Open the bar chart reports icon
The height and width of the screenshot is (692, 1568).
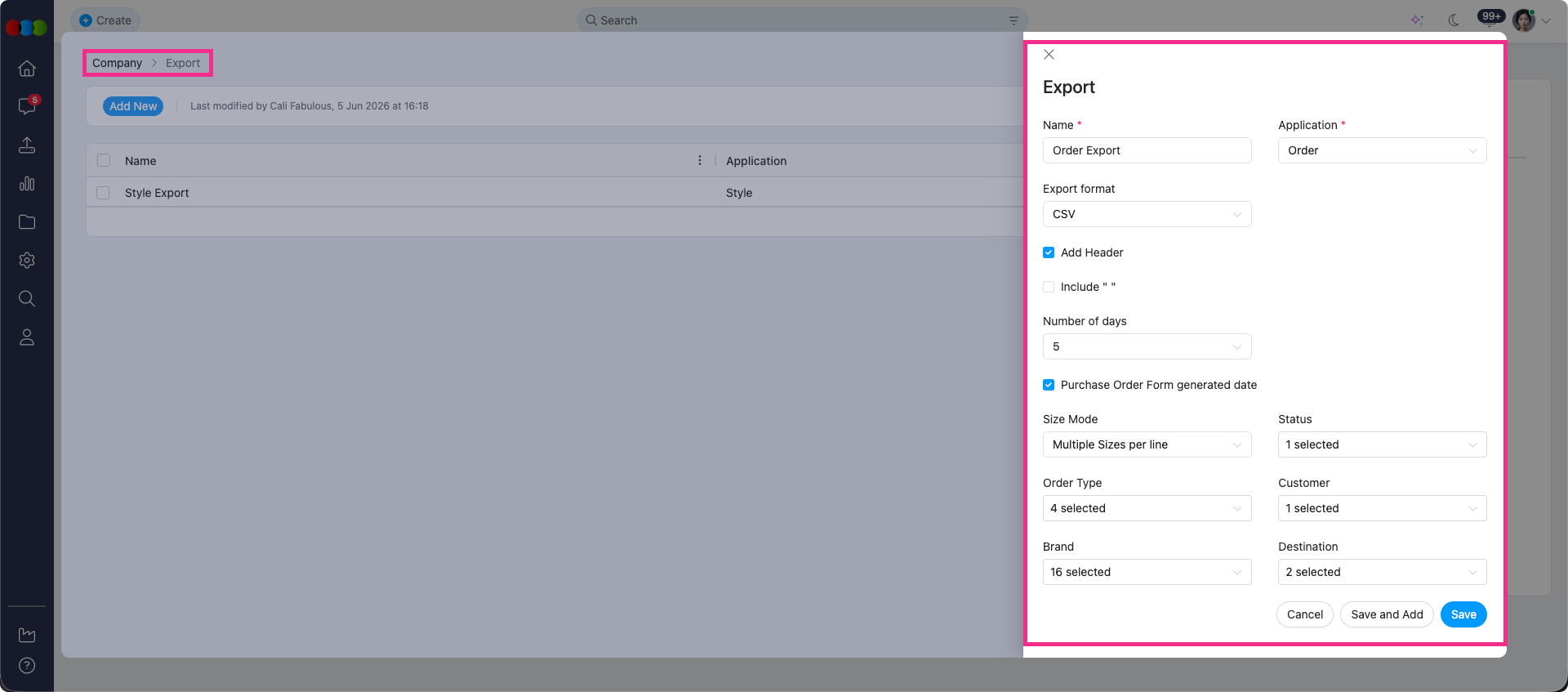click(27, 183)
